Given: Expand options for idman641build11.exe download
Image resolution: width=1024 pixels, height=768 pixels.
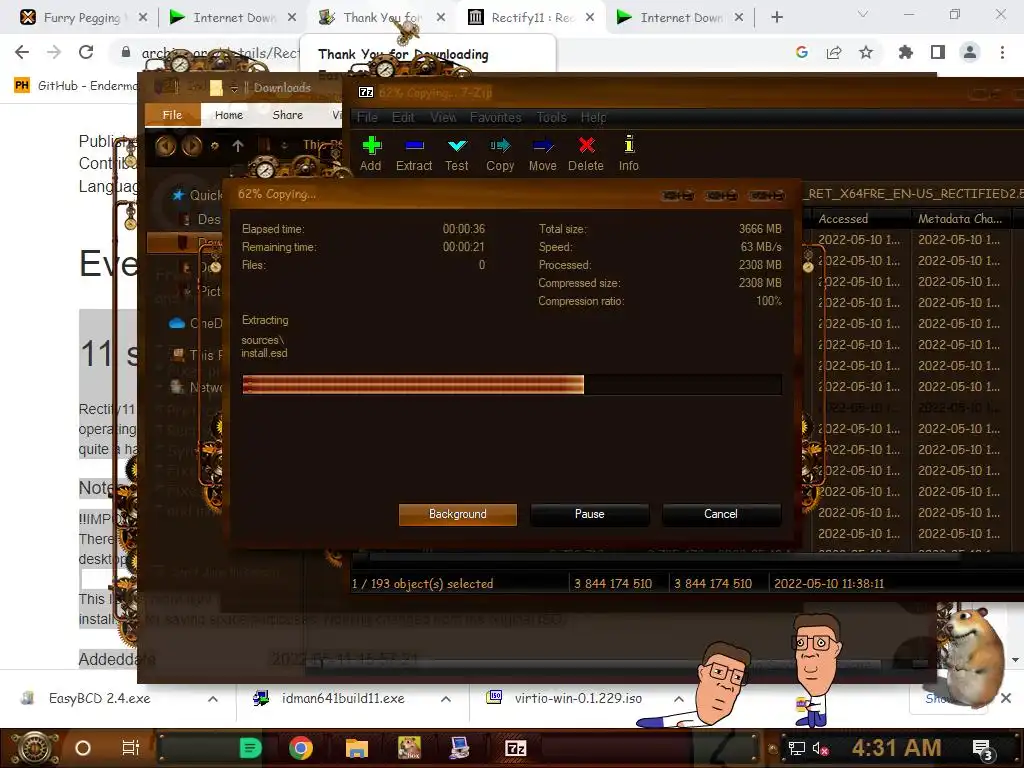Looking at the screenshot, I should tap(446, 699).
